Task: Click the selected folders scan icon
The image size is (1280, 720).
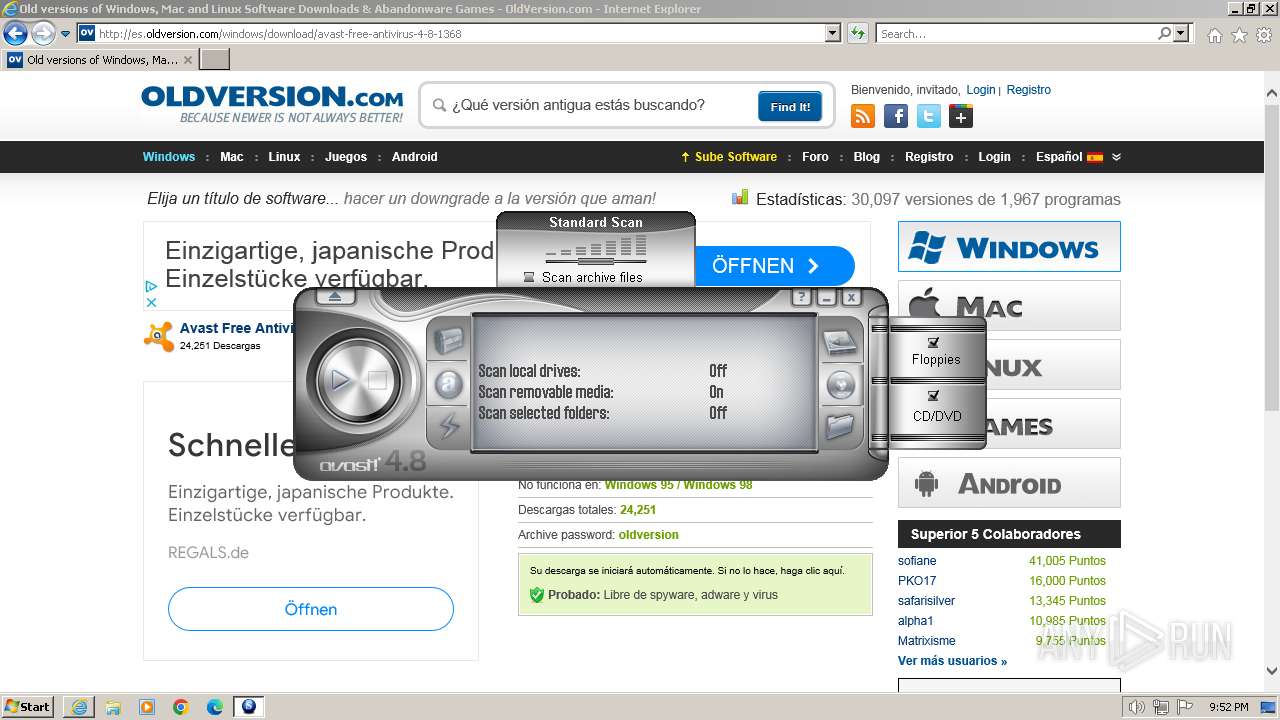Action: [x=840, y=426]
